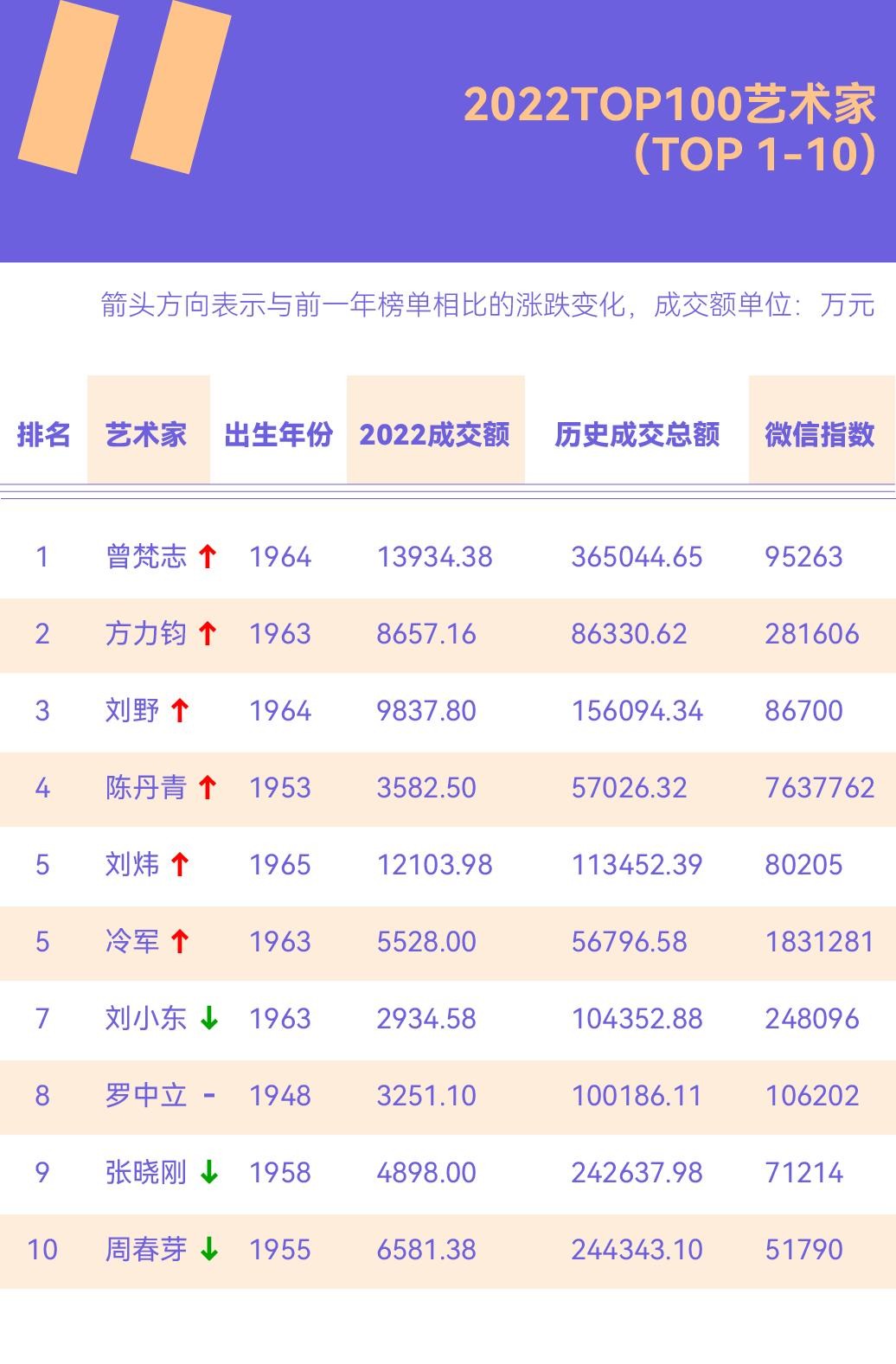This screenshot has height=1364, width=896.
Task: Click the red up arrow beside 曾梵志
Action: point(207,557)
